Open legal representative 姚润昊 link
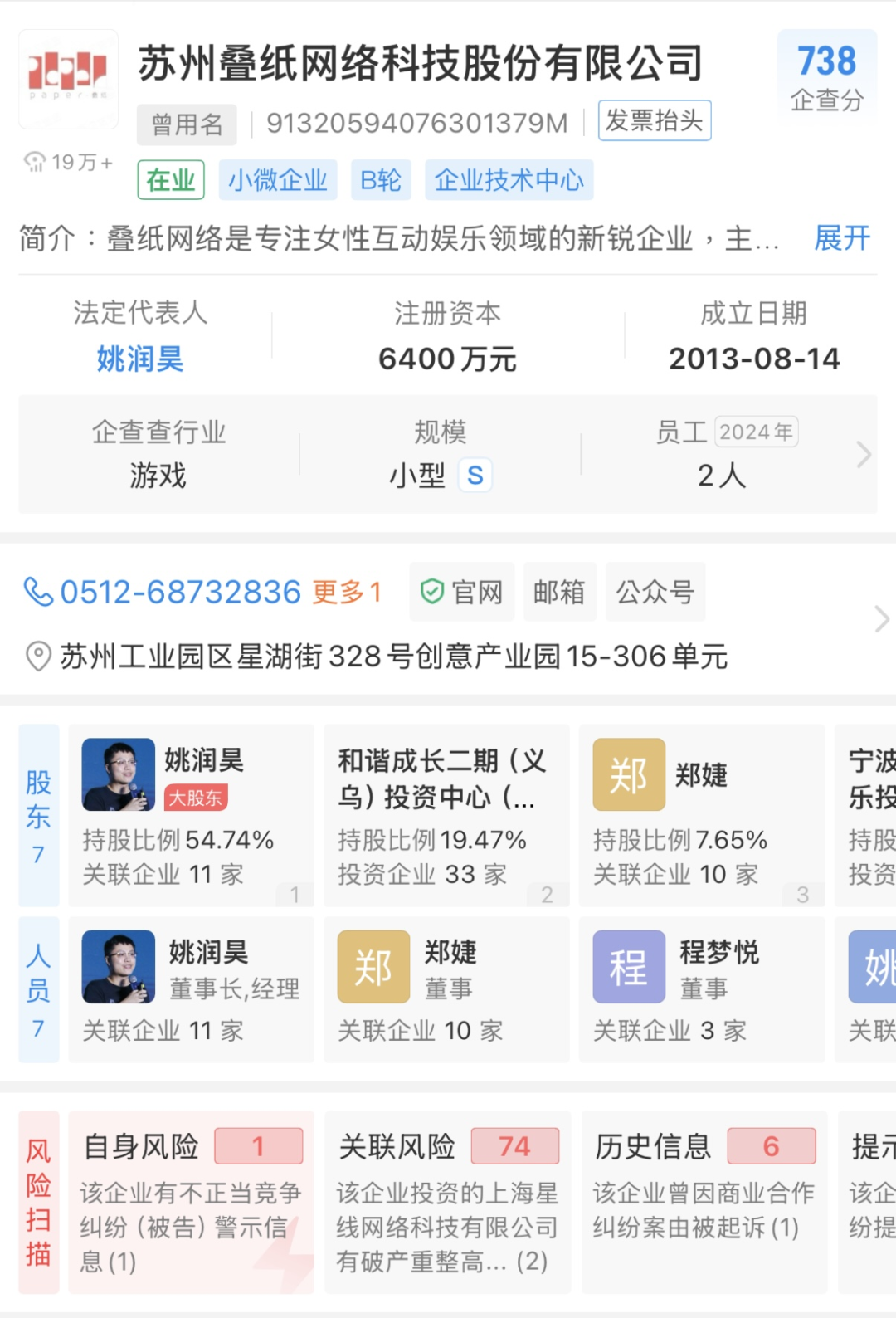The width and height of the screenshot is (896, 1318). pyautogui.click(x=140, y=359)
